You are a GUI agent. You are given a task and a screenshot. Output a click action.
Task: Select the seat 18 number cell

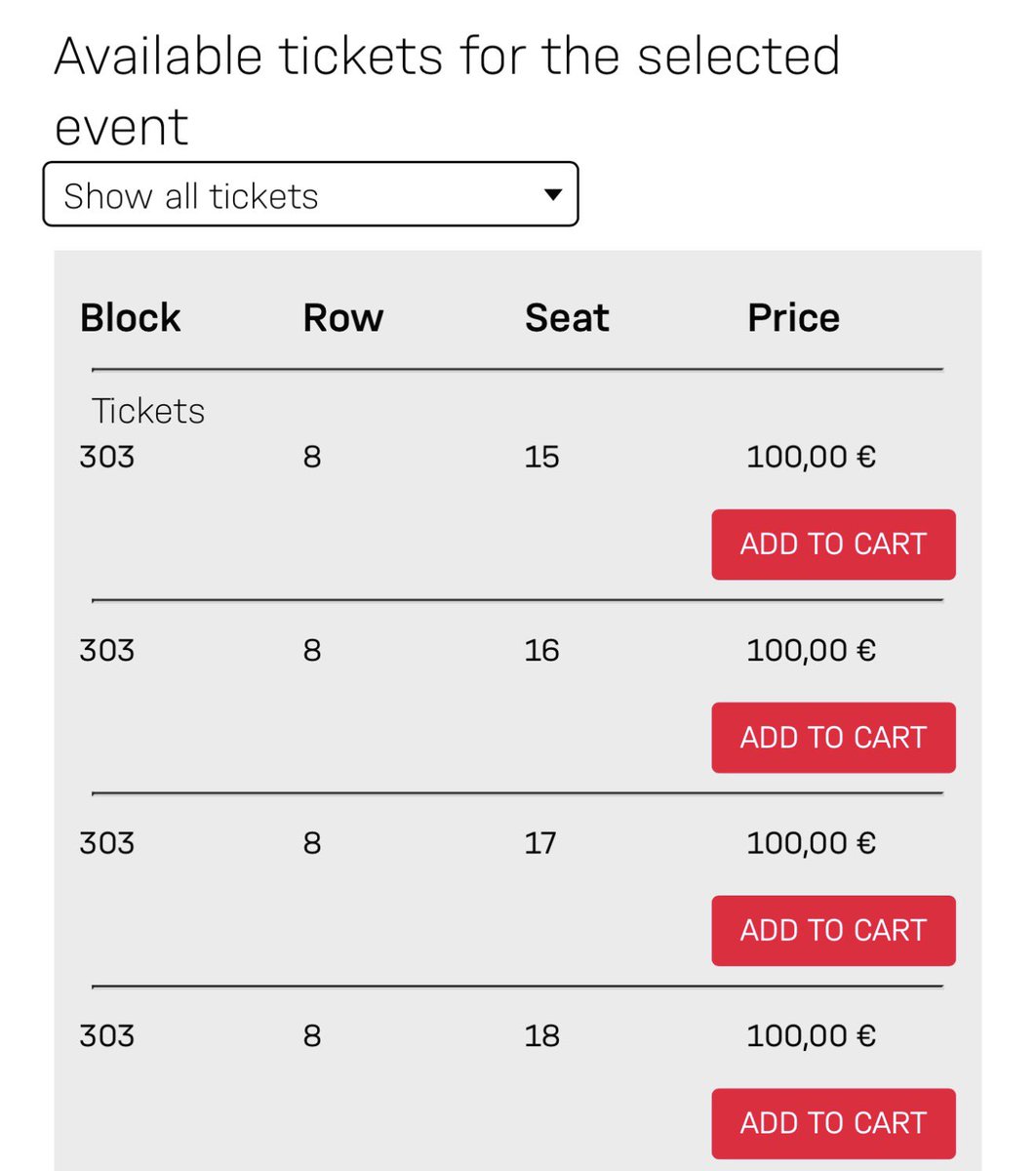click(x=541, y=1036)
